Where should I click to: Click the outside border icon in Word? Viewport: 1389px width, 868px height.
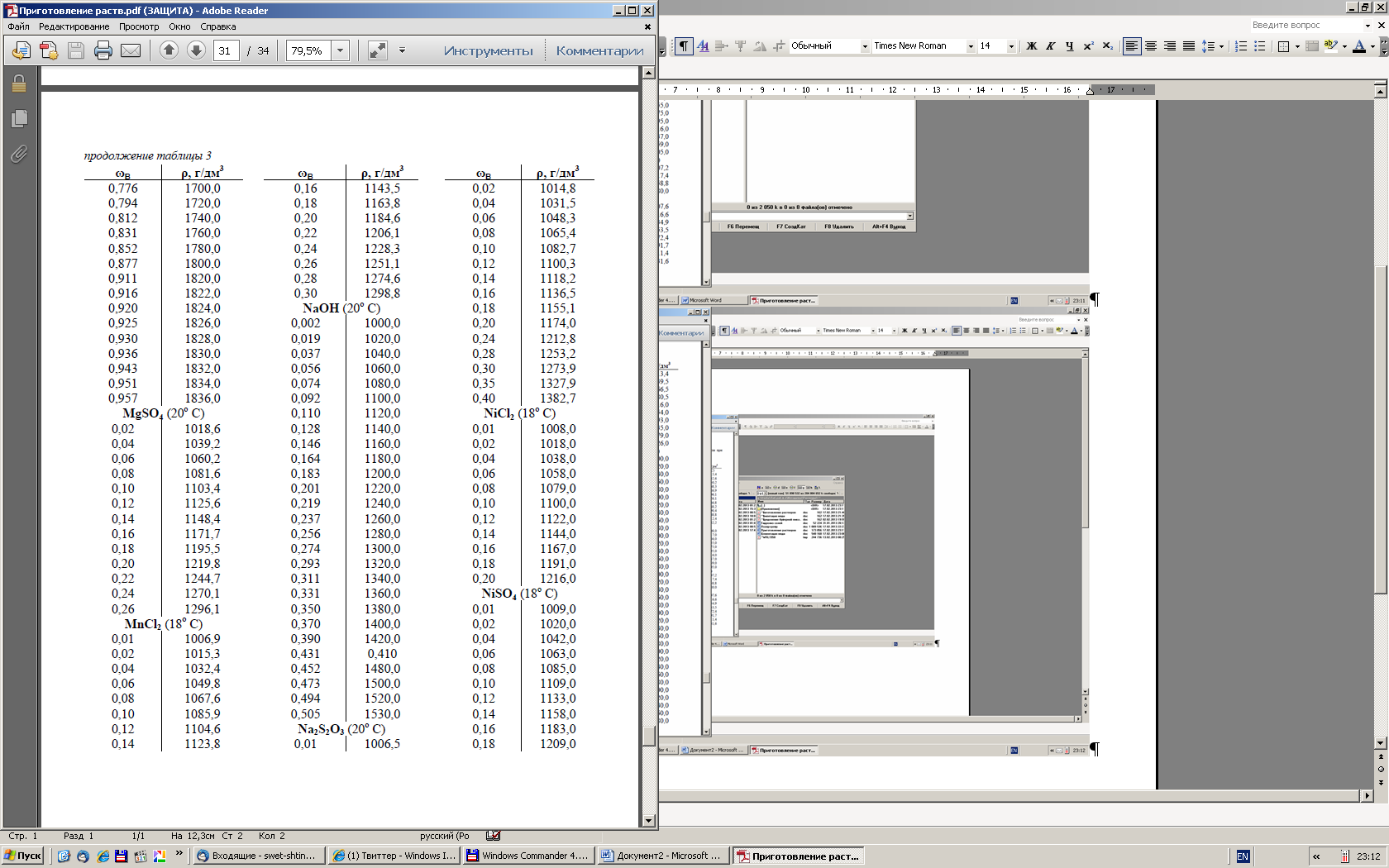pos(1283,46)
